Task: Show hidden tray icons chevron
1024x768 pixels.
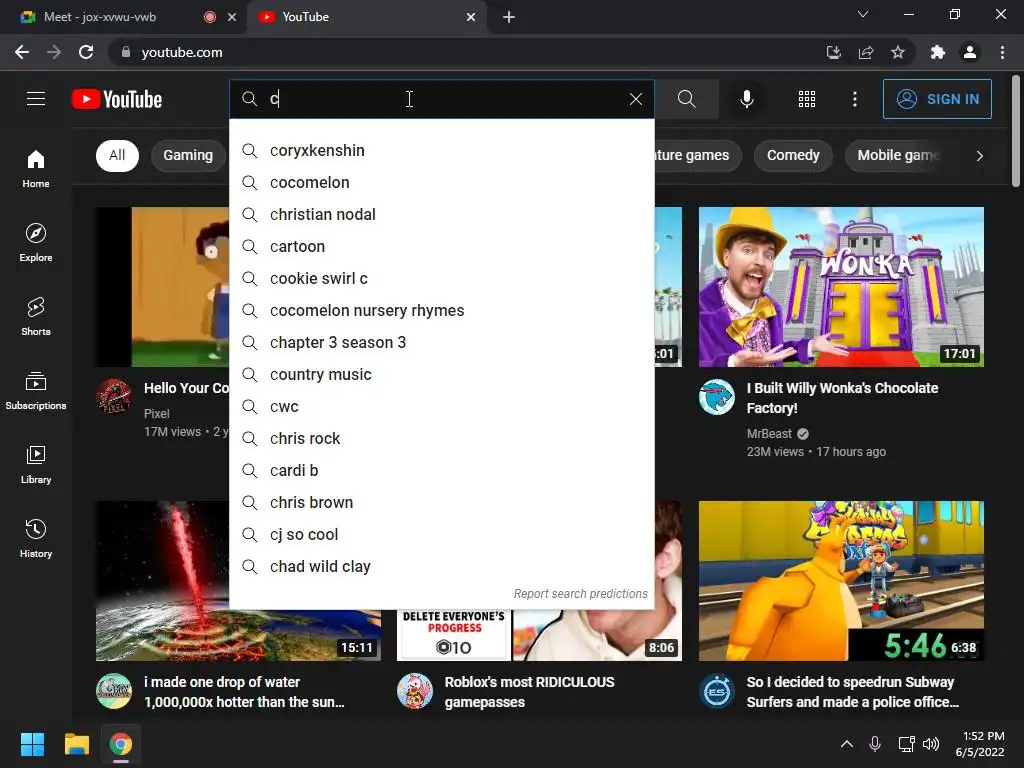Action: (x=846, y=744)
